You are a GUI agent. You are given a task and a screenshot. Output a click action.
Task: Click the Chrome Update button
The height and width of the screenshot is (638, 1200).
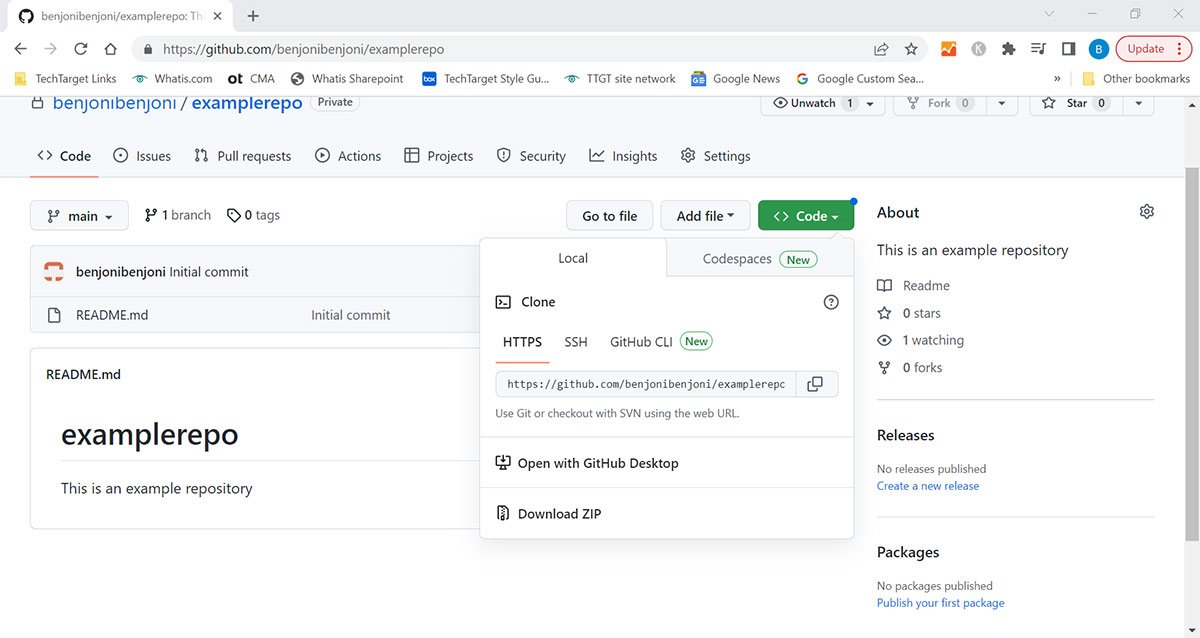click(x=1145, y=49)
